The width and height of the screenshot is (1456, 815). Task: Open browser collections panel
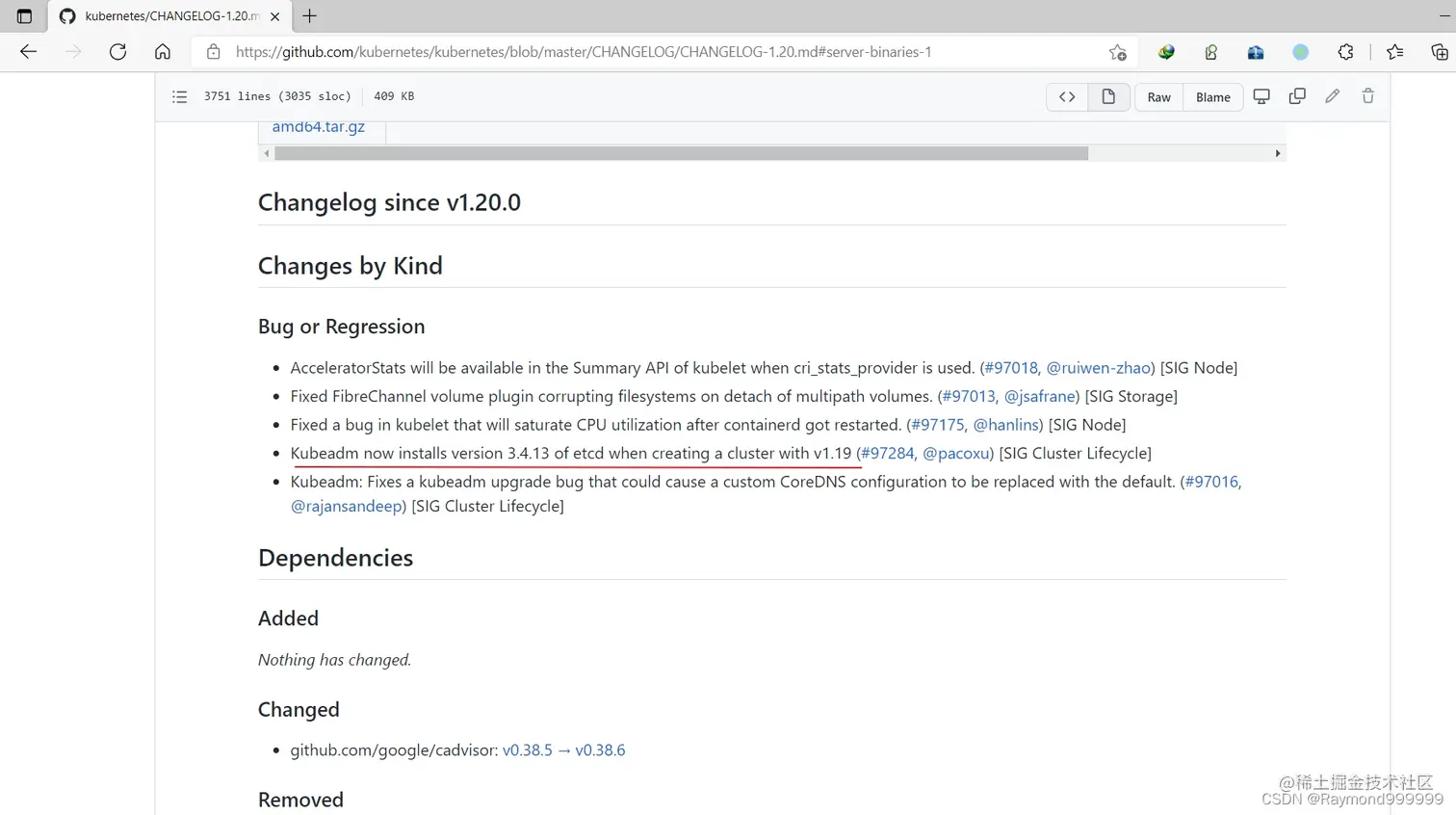pos(1440,52)
